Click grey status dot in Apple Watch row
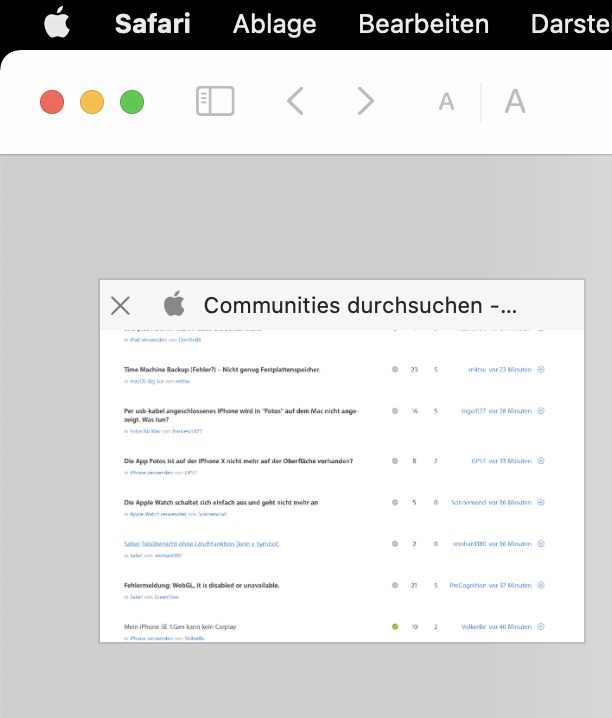The height and width of the screenshot is (718, 612). (x=395, y=502)
